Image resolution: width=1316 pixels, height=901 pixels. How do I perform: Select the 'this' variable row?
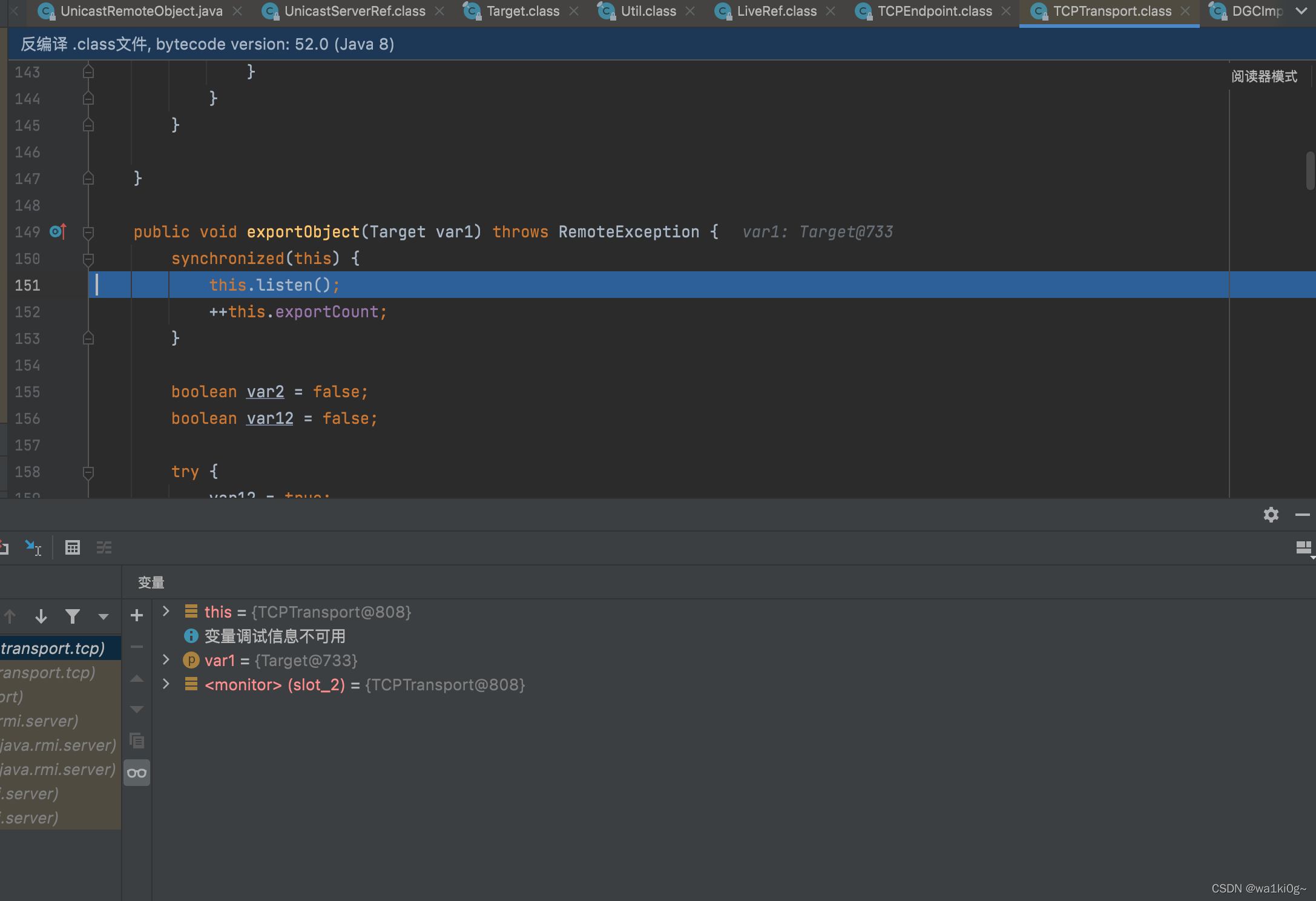(734, 612)
